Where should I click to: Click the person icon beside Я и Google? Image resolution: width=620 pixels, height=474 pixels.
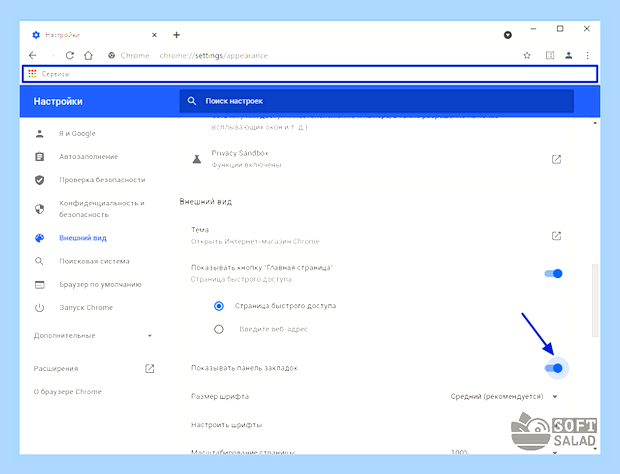click(x=40, y=134)
